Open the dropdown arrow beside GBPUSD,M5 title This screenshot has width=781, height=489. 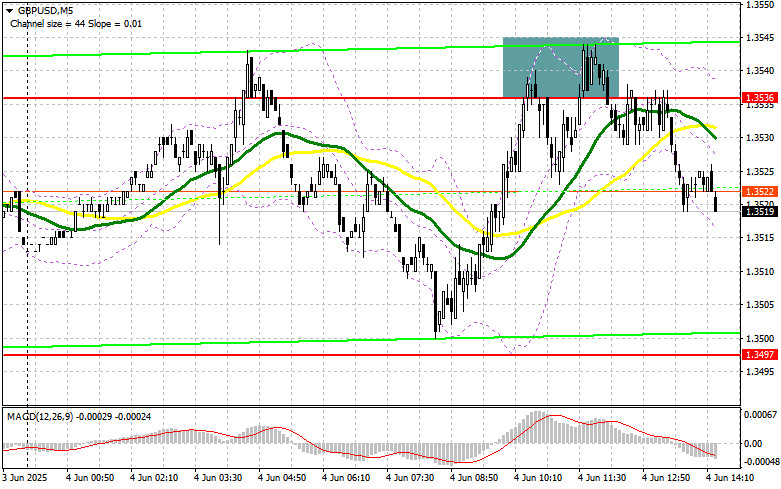pyautogui.click(x=9, y=10)
